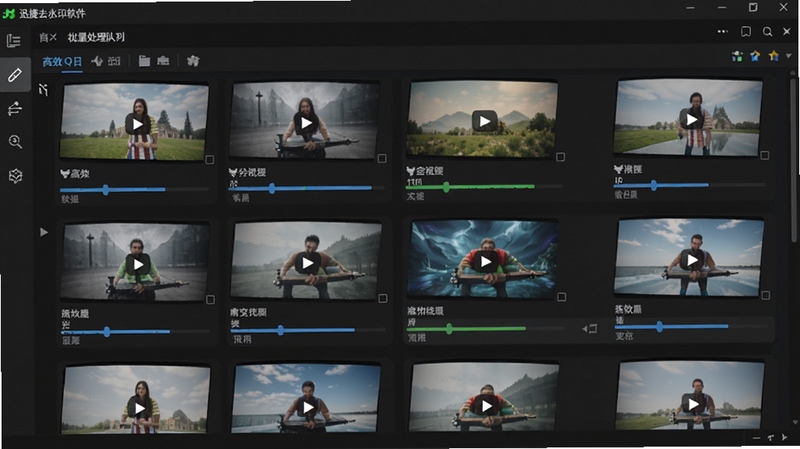Play the blue lightning storm video

pyautogui.click(x=485, y=262)
